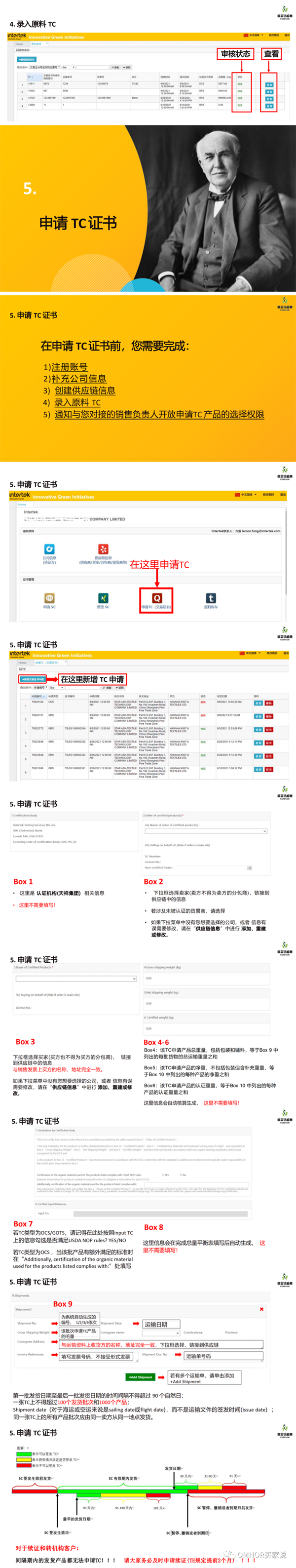Click the Gross shipping weight (kg) field
The height and width of the screenshot is (1568, 296).
pyautogui.click(x=206, y=979)
